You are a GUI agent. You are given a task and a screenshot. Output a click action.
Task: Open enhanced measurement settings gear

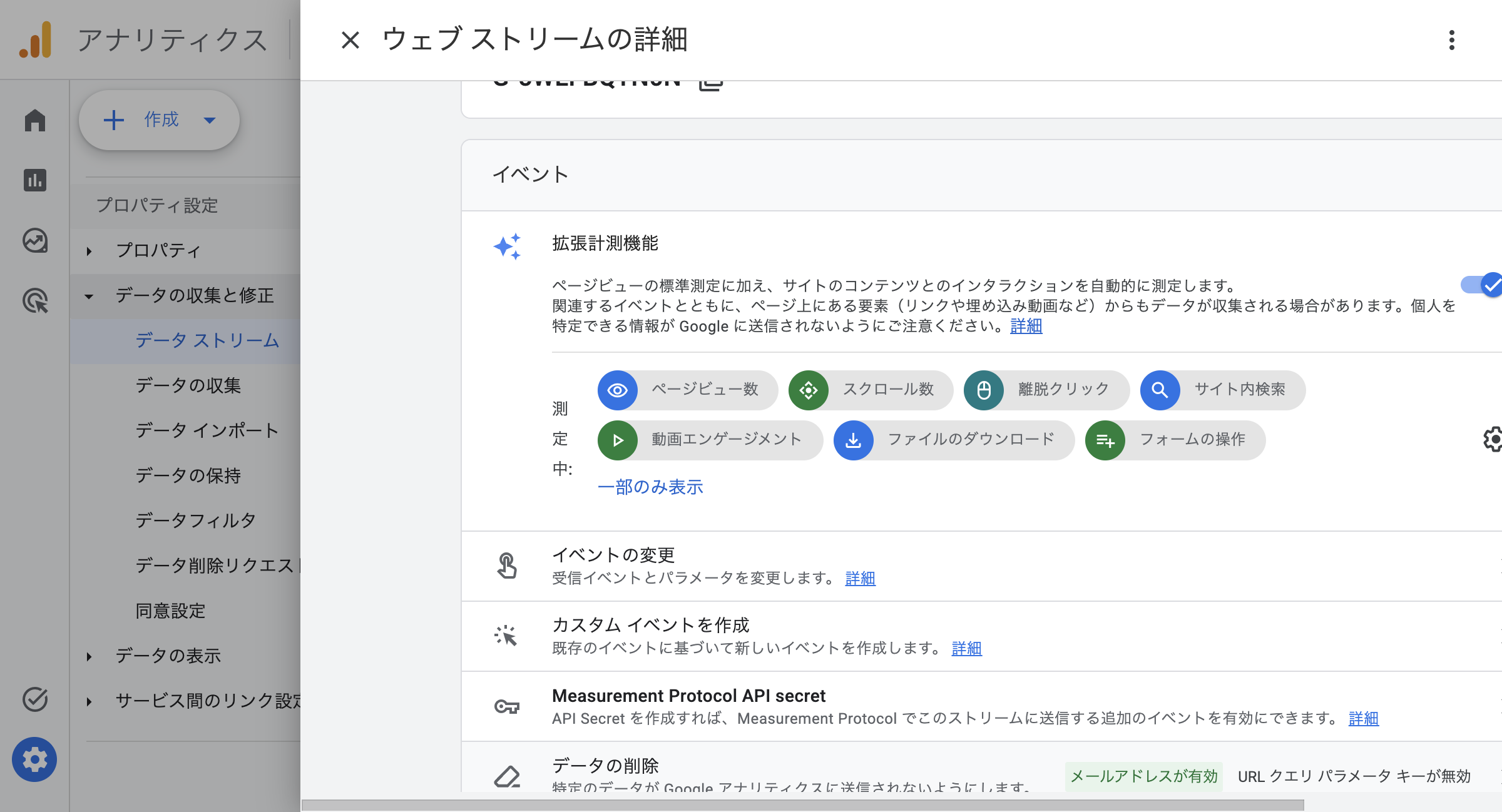1493,439
